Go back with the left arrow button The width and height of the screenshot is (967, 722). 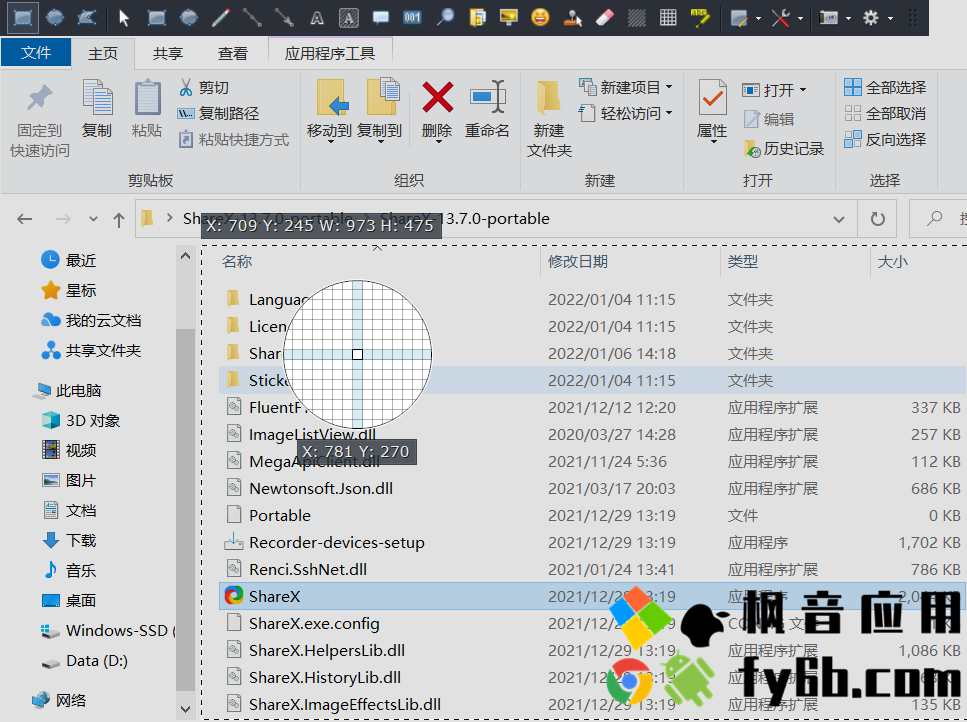25,219
